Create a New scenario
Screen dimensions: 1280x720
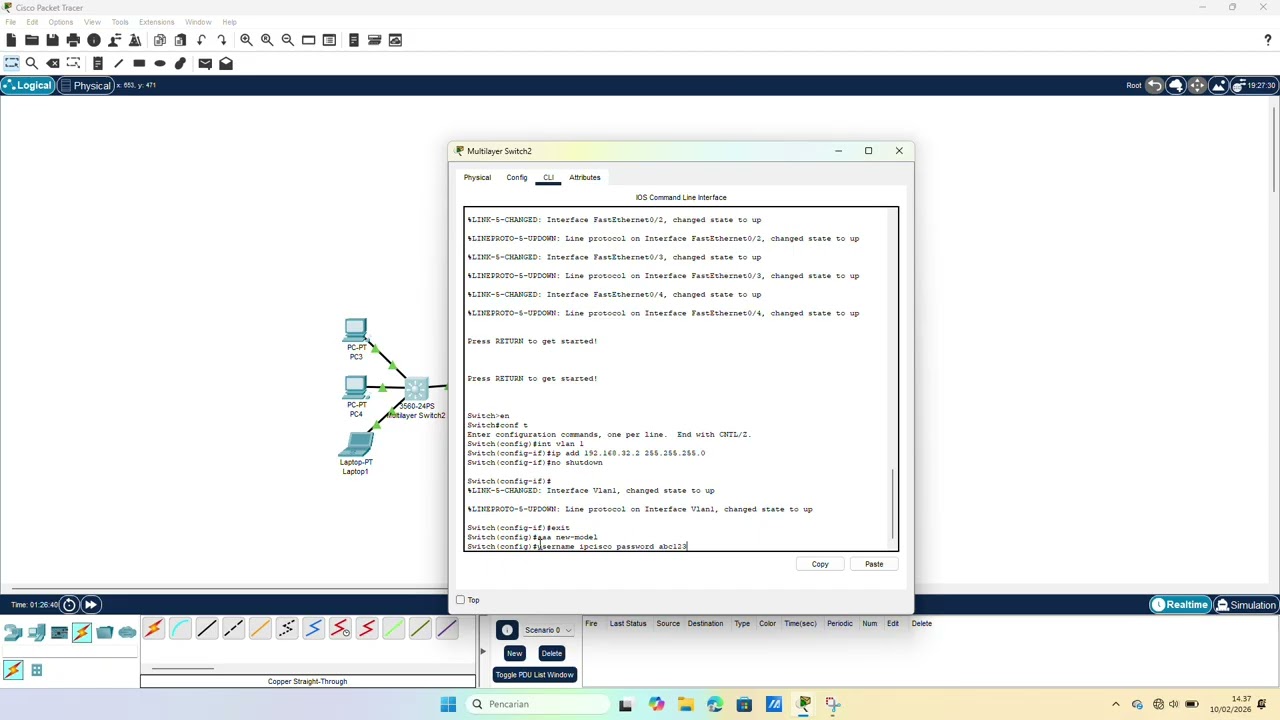coord(514,653)
